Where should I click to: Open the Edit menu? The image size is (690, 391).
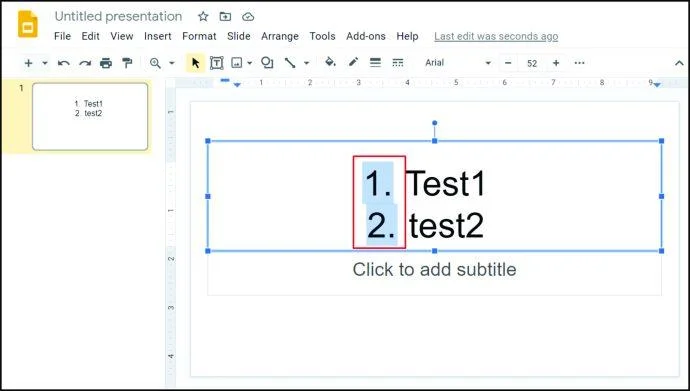(91, 37)
